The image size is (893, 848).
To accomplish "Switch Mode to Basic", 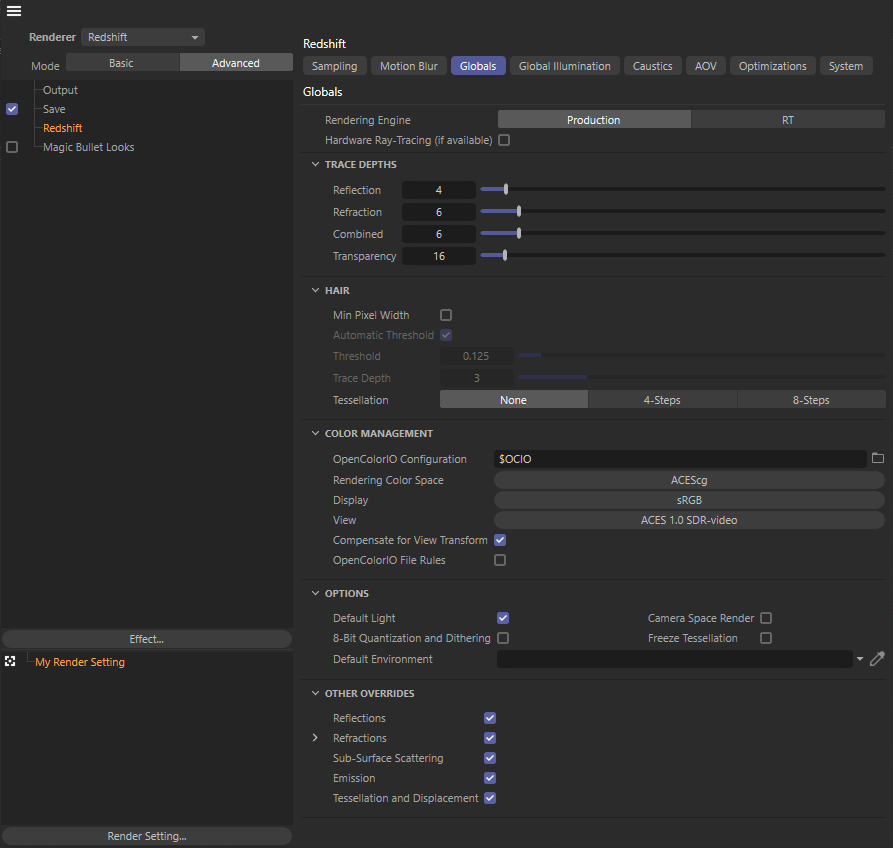I will (122, 63).
